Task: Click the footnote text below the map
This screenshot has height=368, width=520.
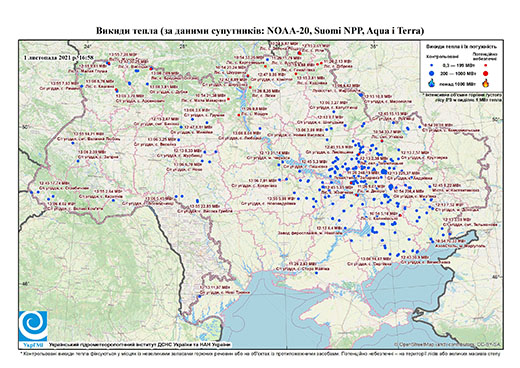Action: click(x=260, y=353)
